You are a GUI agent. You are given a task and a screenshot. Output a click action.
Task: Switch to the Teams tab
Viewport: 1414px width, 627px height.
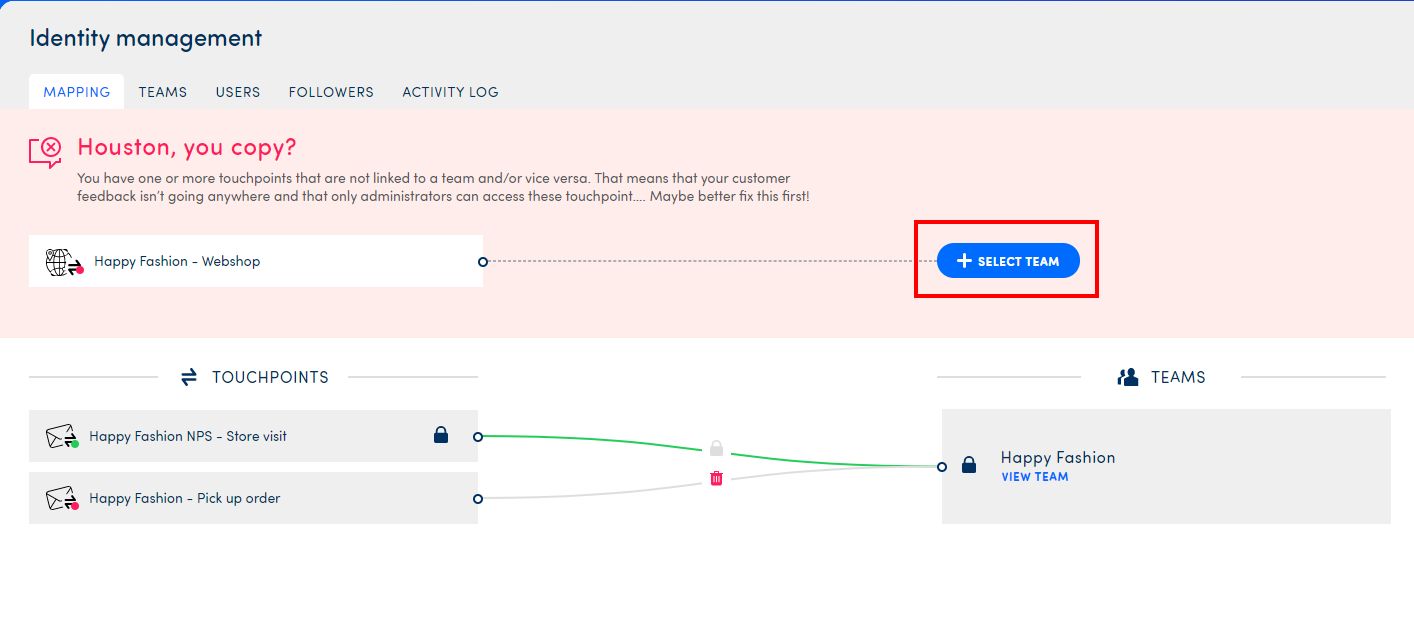tap(163, 92)
